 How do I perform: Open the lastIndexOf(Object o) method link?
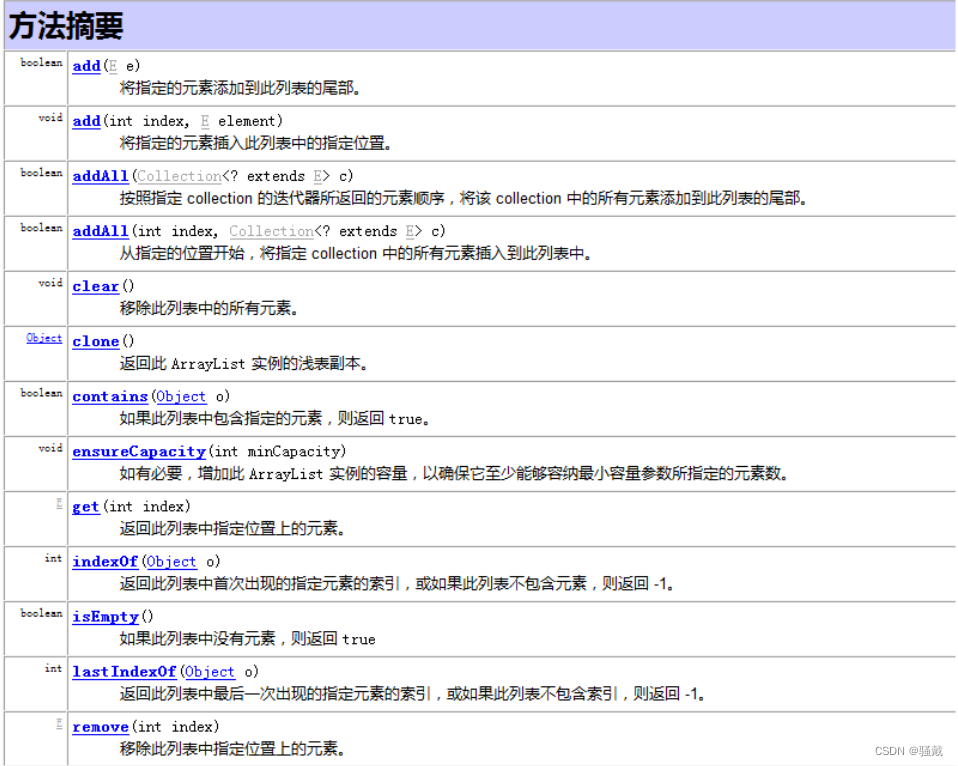(x=124, y=671)
